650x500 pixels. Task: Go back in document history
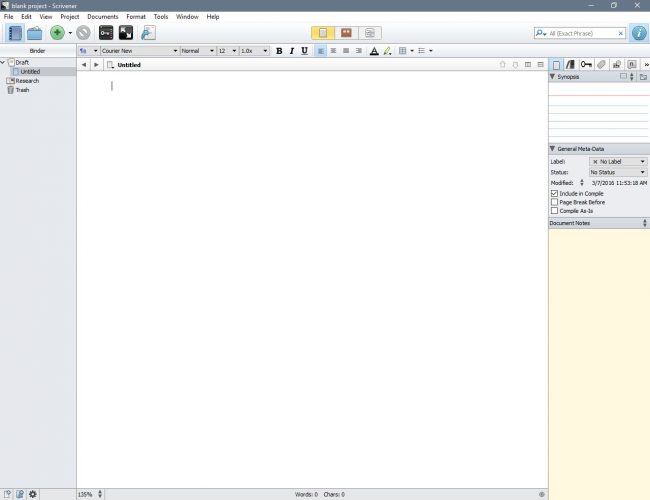[84, 65]
